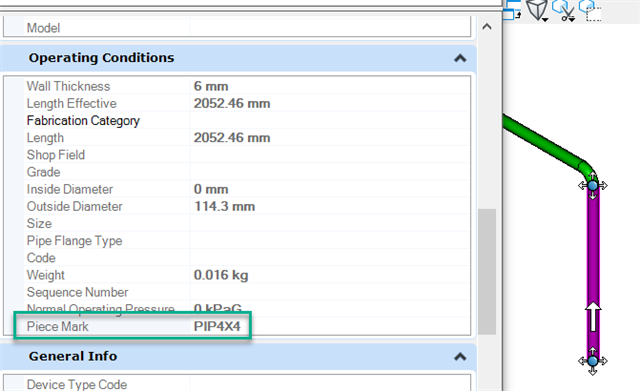The image size is (640, 391).
Task: Click the white flow direction arrow on pipe
Action: (593, 317)
